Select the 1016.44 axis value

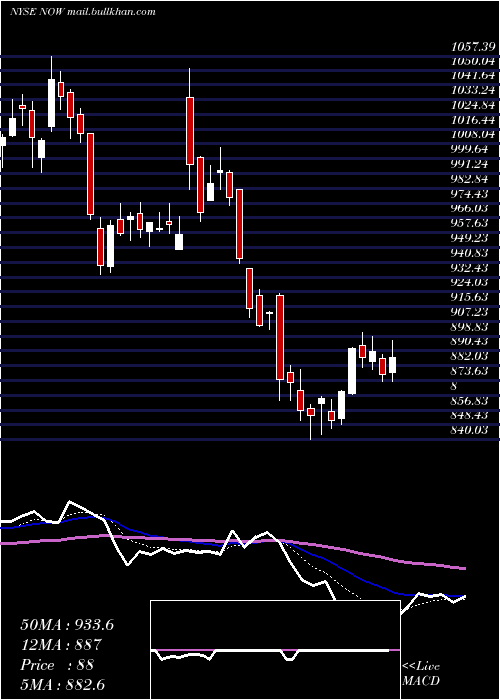pos(473,120)
